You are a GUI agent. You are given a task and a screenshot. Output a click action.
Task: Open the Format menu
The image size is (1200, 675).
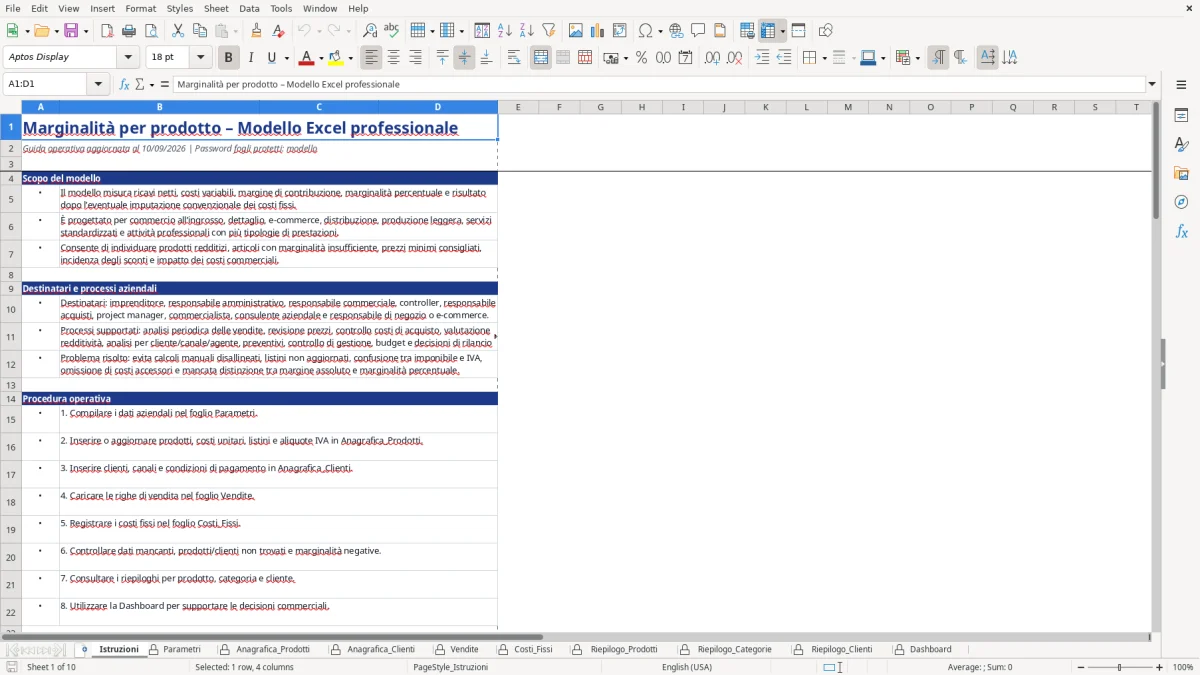(140, 8)
